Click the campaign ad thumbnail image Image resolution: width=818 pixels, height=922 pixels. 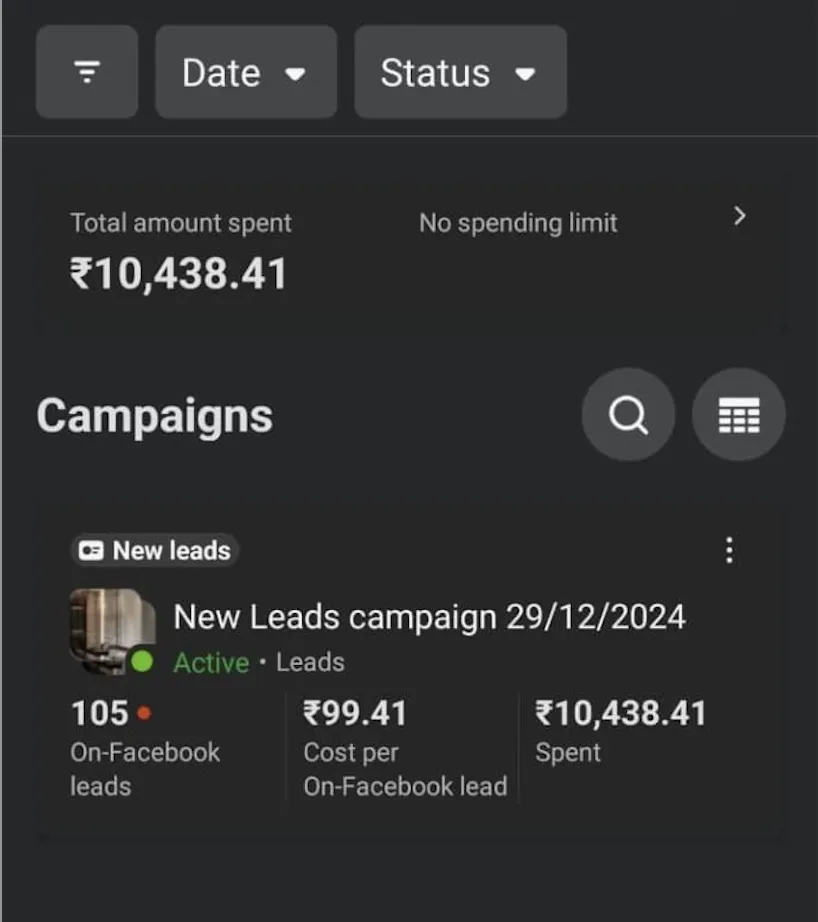108,626
